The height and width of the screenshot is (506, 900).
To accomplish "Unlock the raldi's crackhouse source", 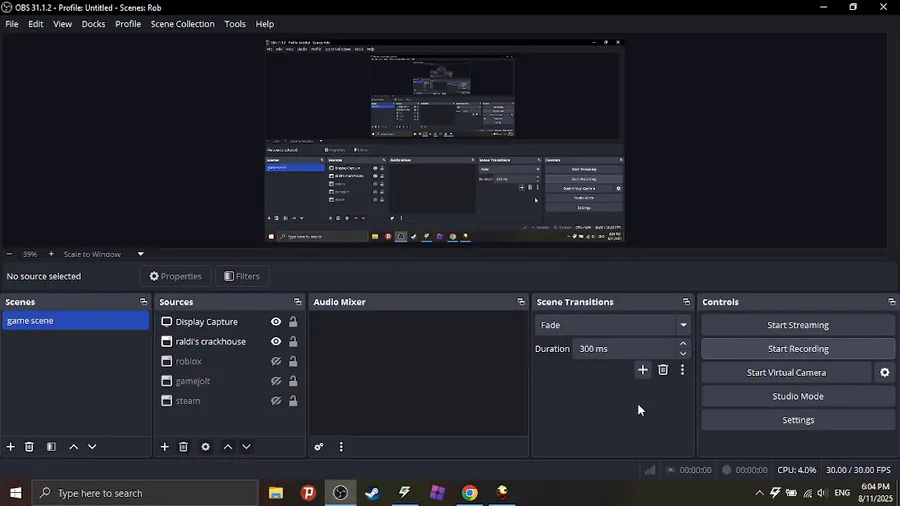I will pos(293,341).
